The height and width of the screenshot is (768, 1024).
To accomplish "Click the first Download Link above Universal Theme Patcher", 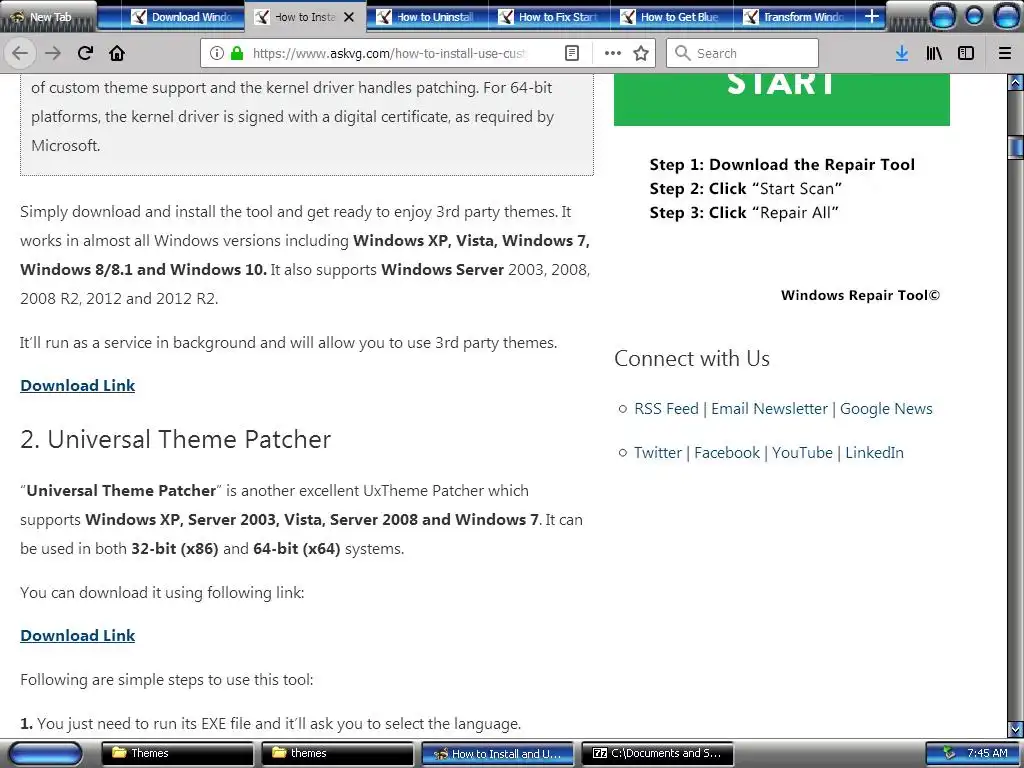I will click(x=78, y=385).
